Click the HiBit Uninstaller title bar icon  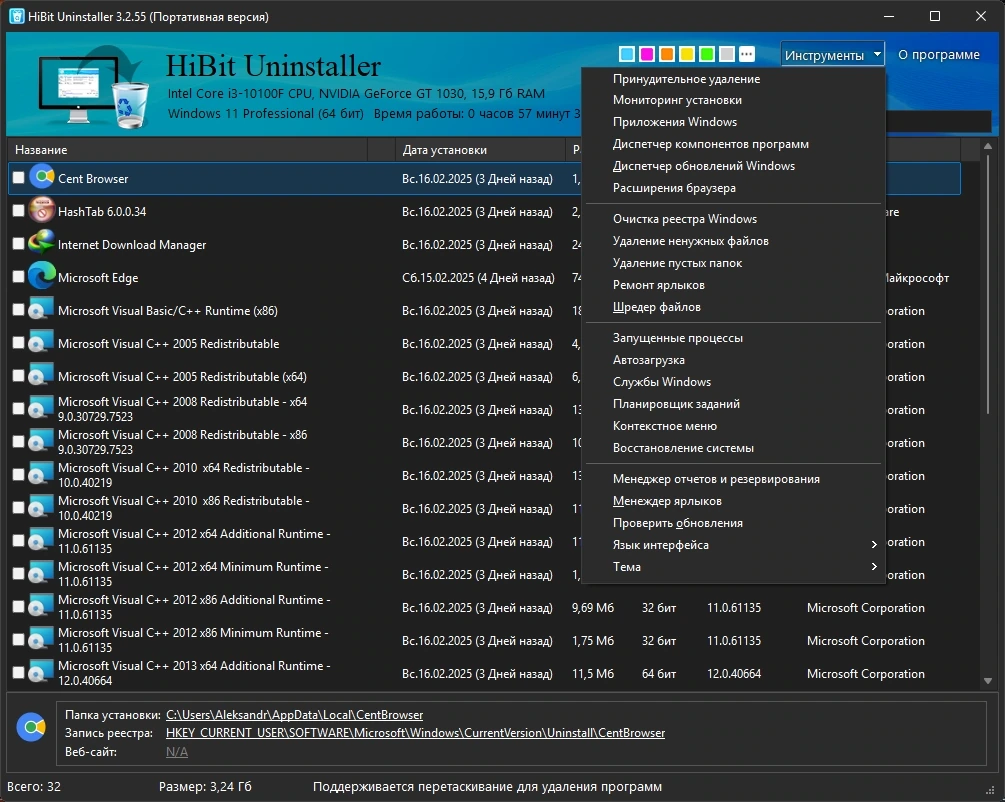pos(17,17)
